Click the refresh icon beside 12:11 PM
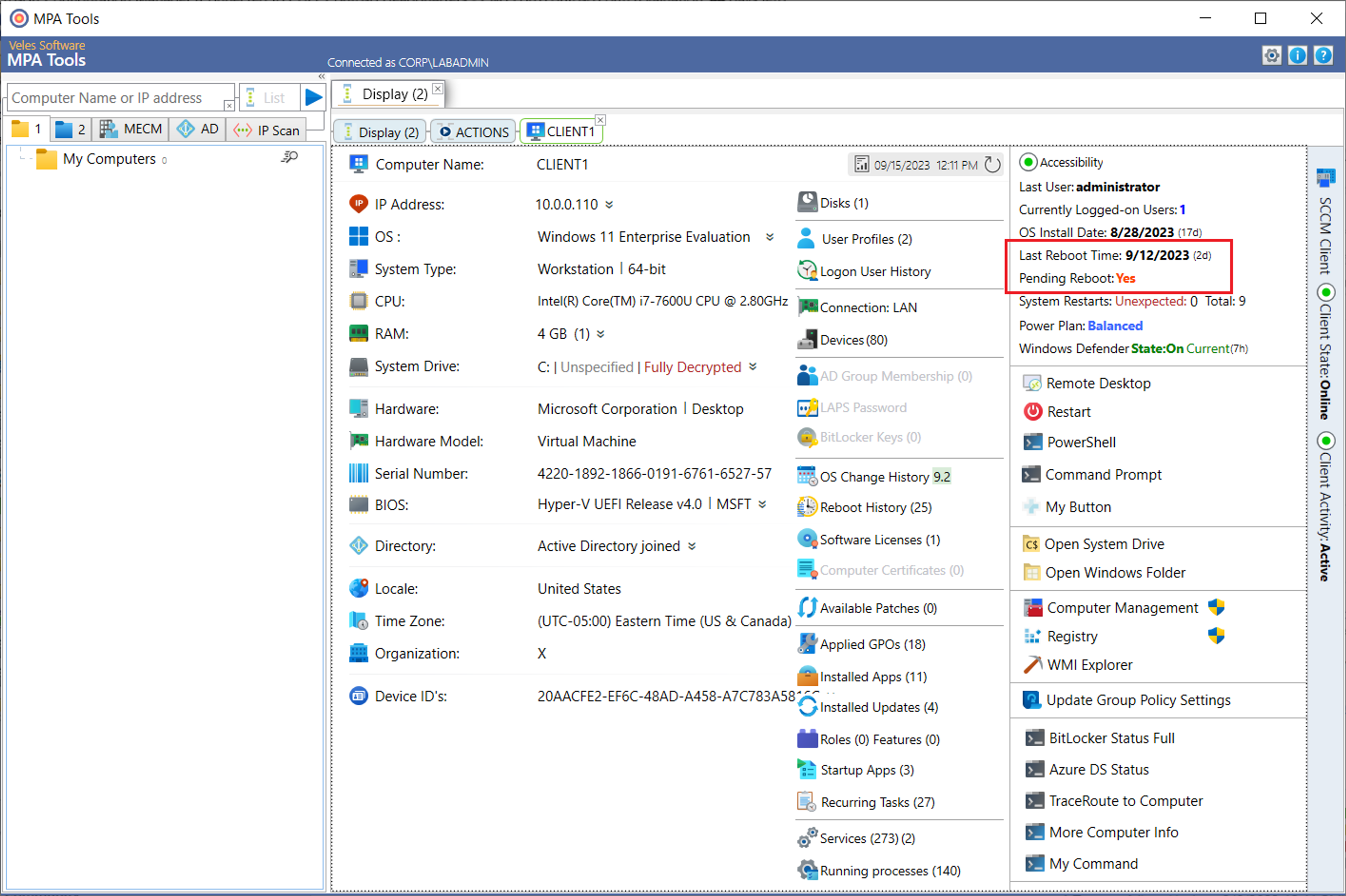 (992, 164)
